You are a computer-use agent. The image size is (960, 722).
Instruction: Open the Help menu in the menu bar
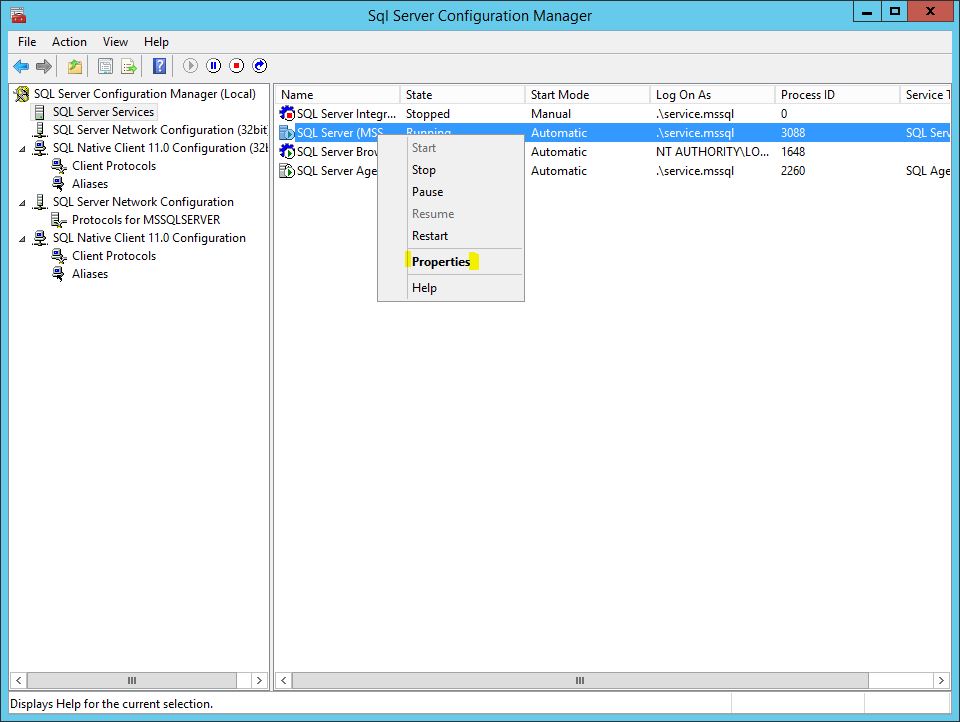(156, 42)
